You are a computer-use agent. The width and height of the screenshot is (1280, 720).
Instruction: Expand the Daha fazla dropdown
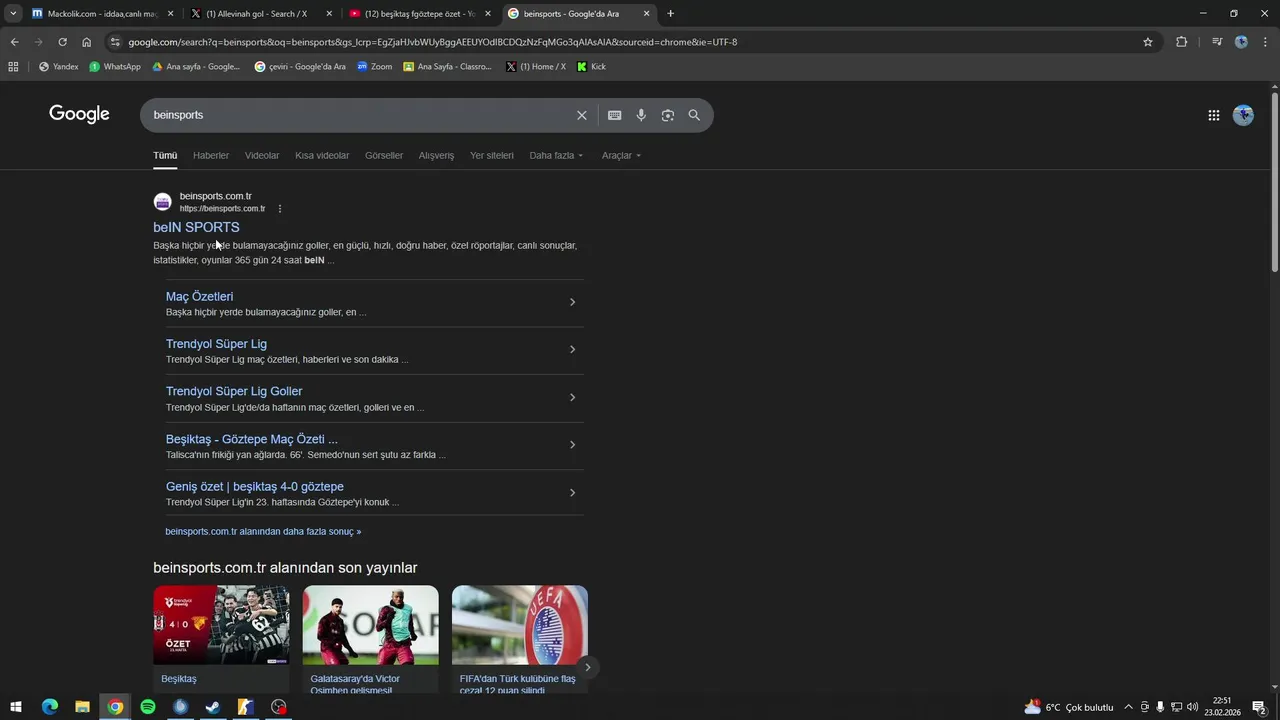(556, 155)
